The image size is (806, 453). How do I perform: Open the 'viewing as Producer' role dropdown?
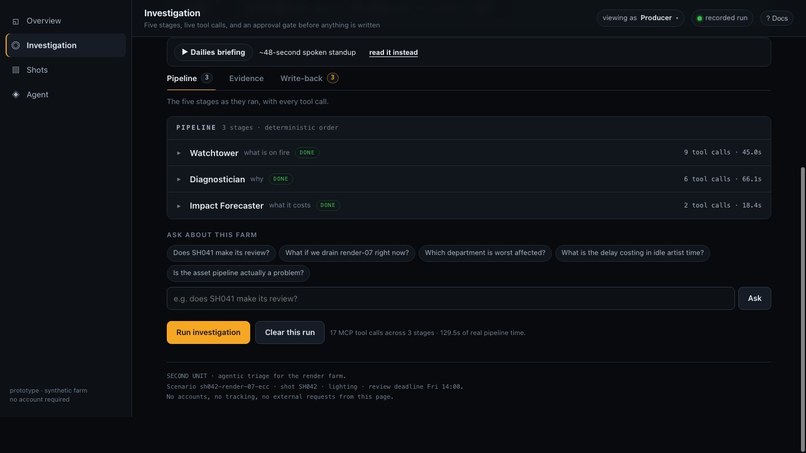(640, 18)
